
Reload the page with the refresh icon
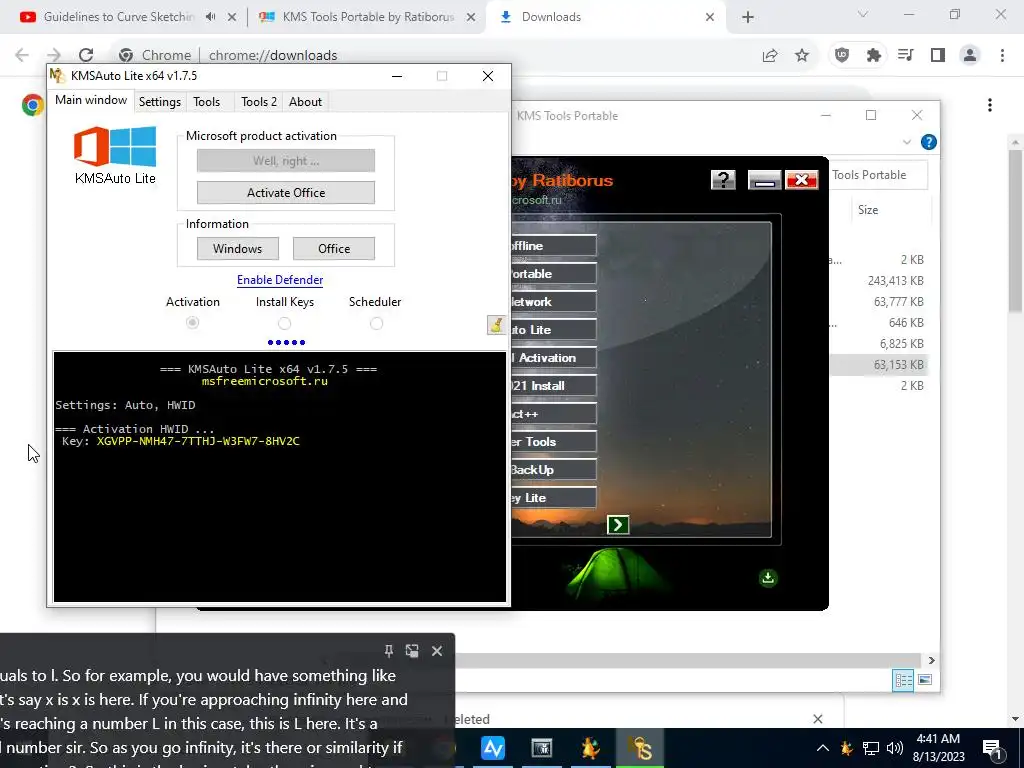pyautogui.click(x=86, y=56)
